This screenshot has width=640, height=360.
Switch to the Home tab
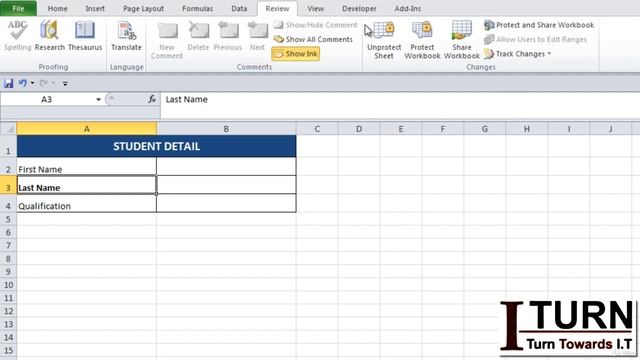(58, 8)
